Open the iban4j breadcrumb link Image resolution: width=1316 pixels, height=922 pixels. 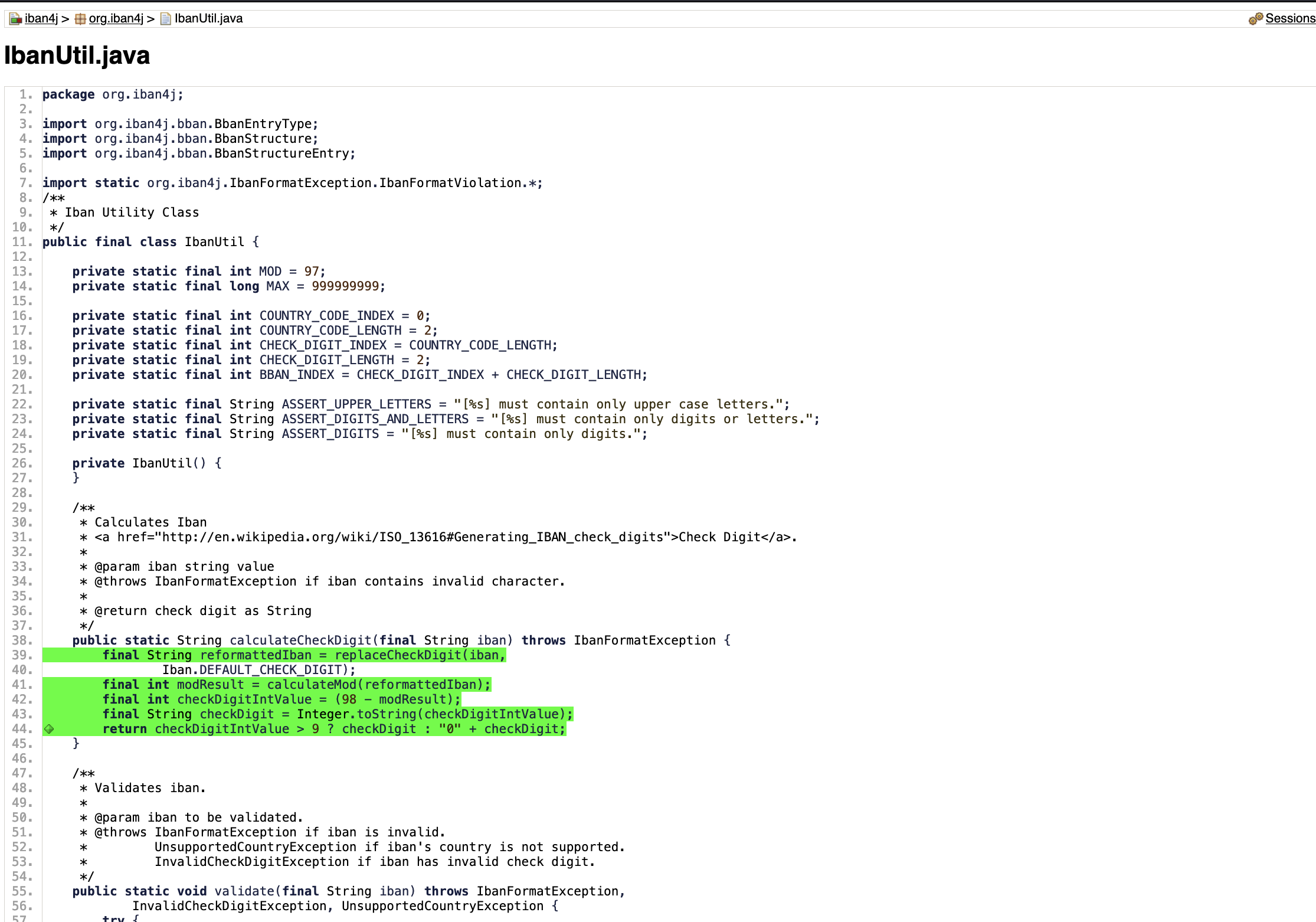(x=41, y=18)
